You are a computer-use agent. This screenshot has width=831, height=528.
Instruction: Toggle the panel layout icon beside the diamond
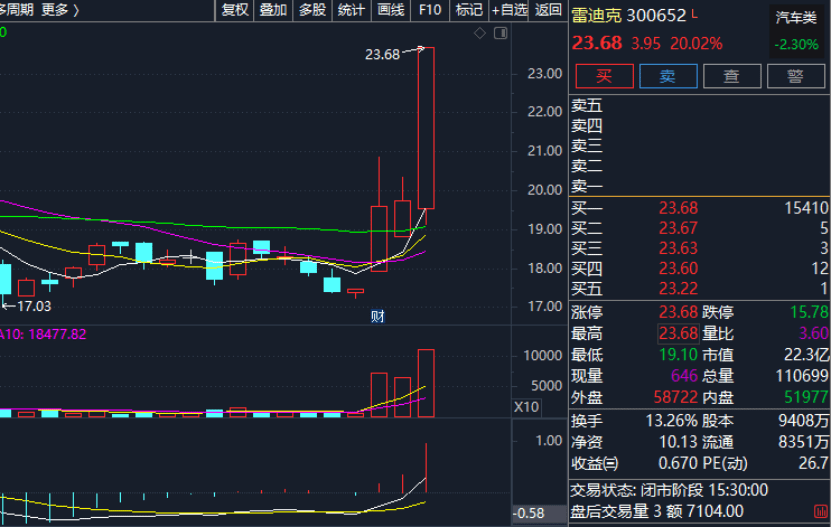[499, 33]
